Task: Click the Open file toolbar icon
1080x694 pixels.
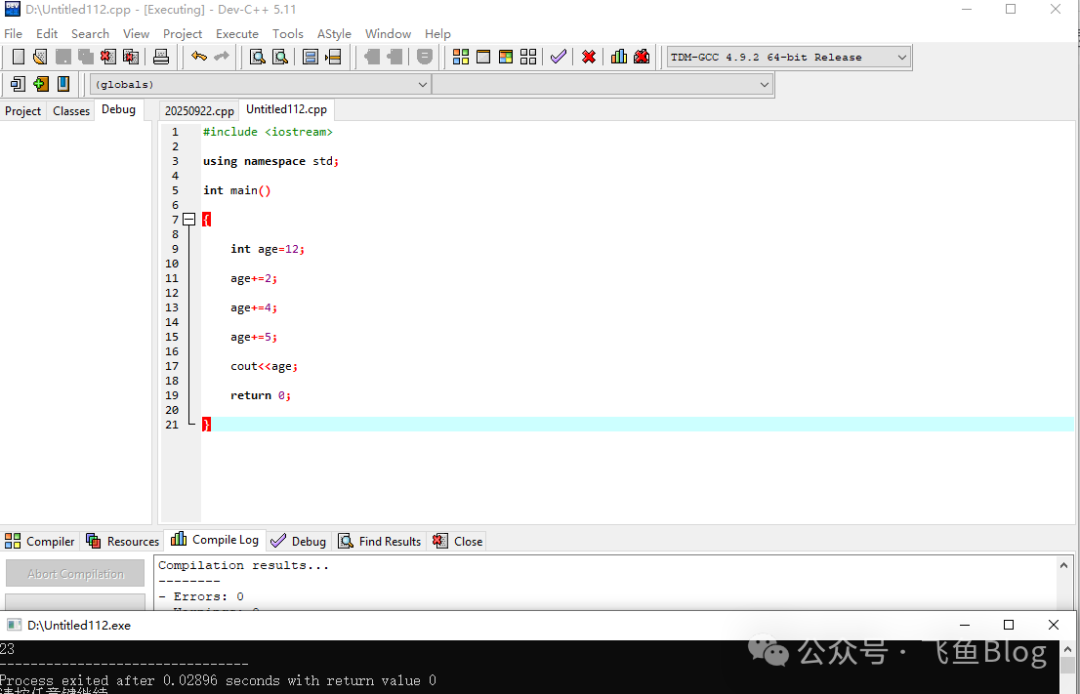Action: [40, 57]
